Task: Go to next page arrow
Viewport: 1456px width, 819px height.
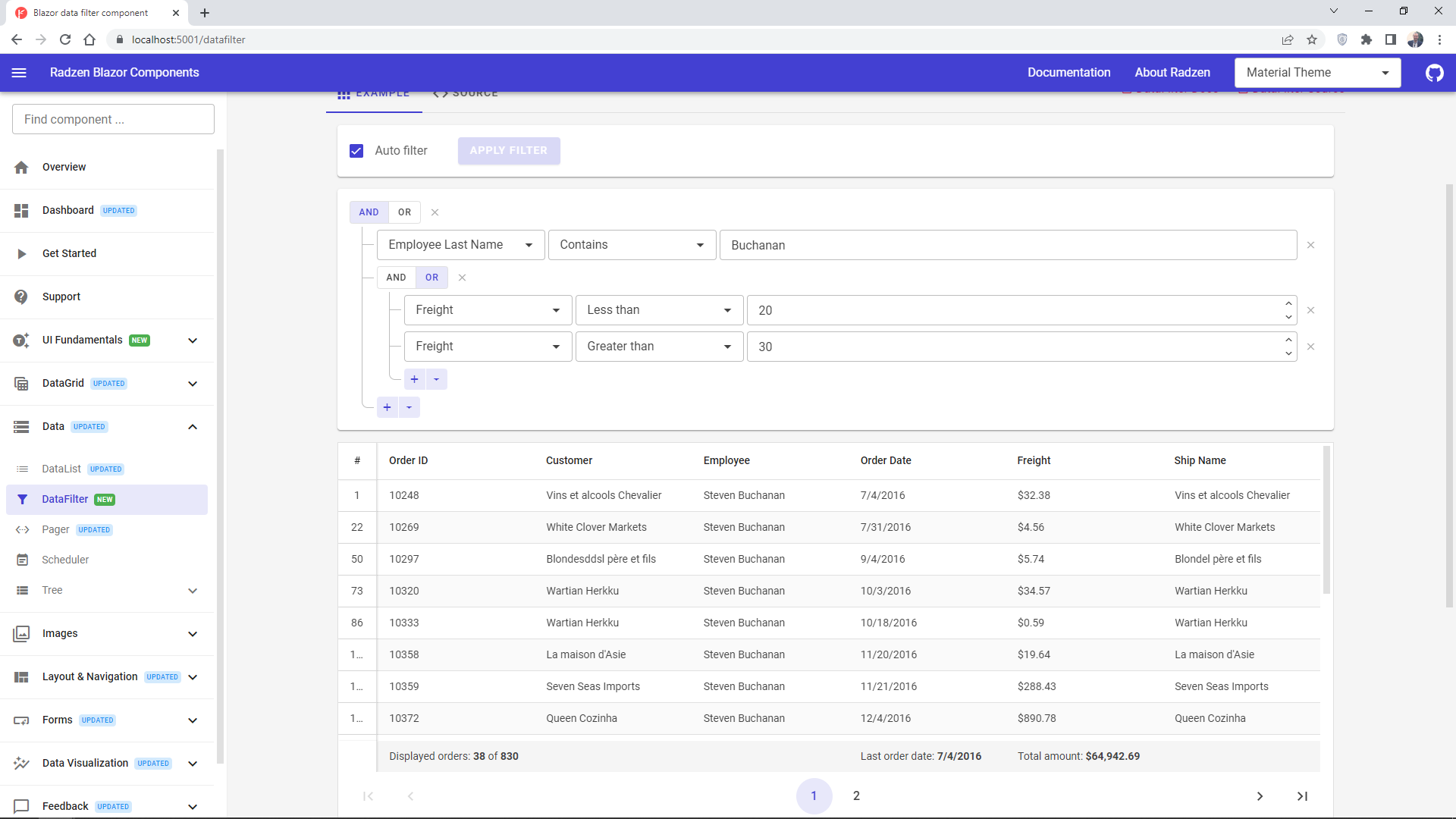Action: (1260, 796)
